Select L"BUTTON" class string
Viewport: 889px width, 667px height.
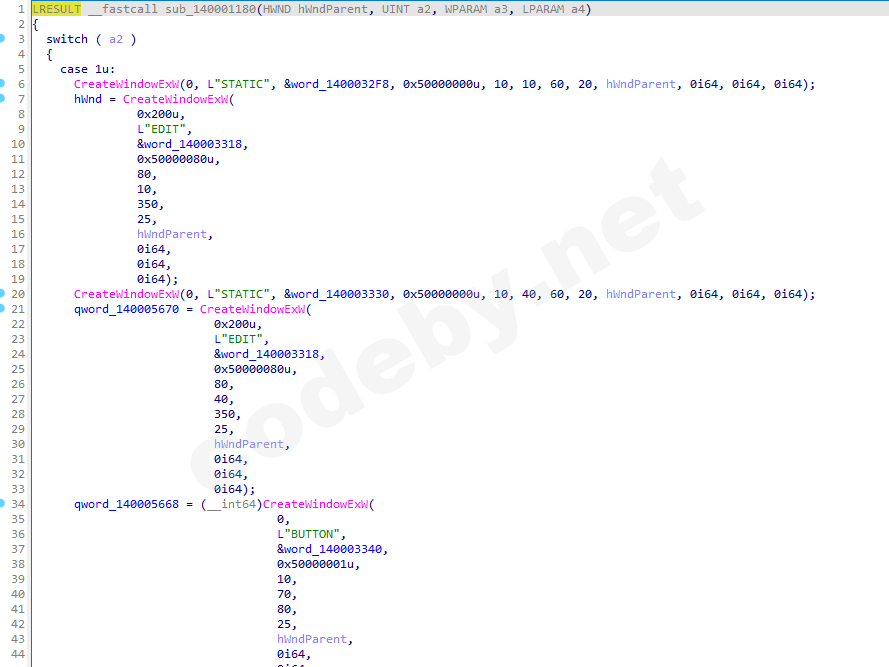coord(308,534)
